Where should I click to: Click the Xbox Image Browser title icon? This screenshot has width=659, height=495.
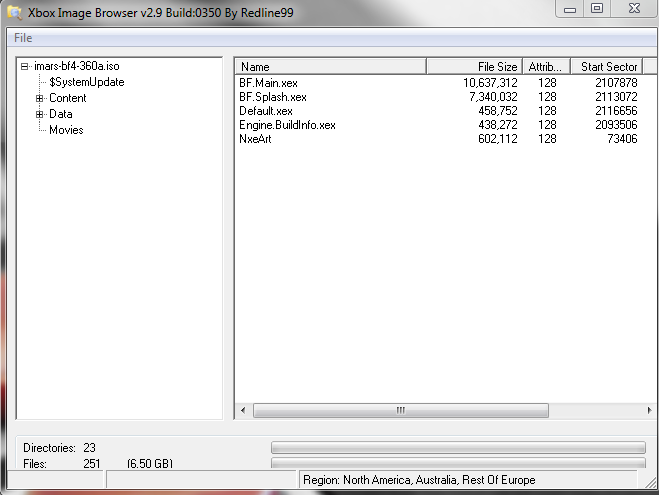14,12
